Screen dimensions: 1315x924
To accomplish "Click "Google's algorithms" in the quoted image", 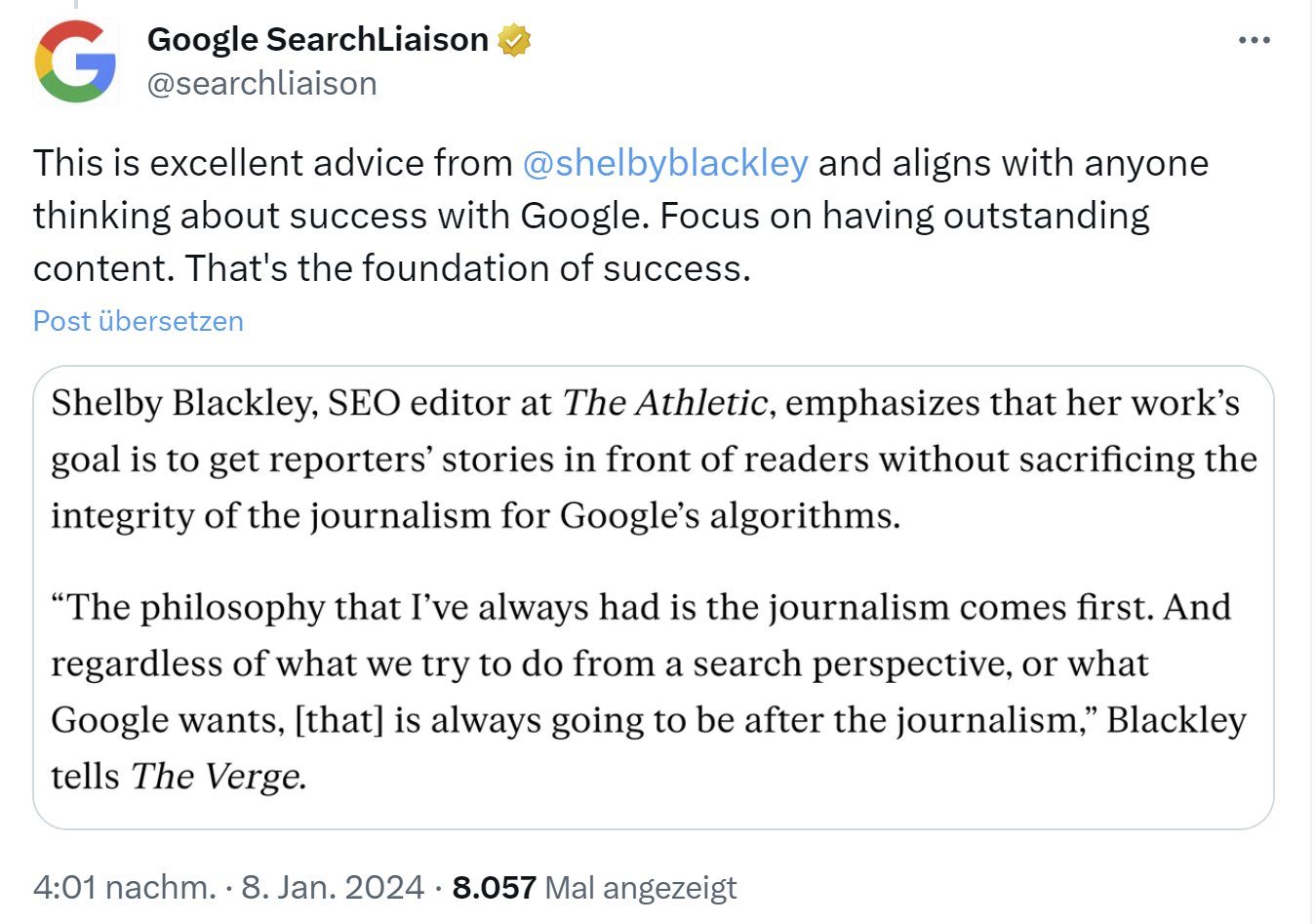I will pyautogui.click(x=730, y=515).
